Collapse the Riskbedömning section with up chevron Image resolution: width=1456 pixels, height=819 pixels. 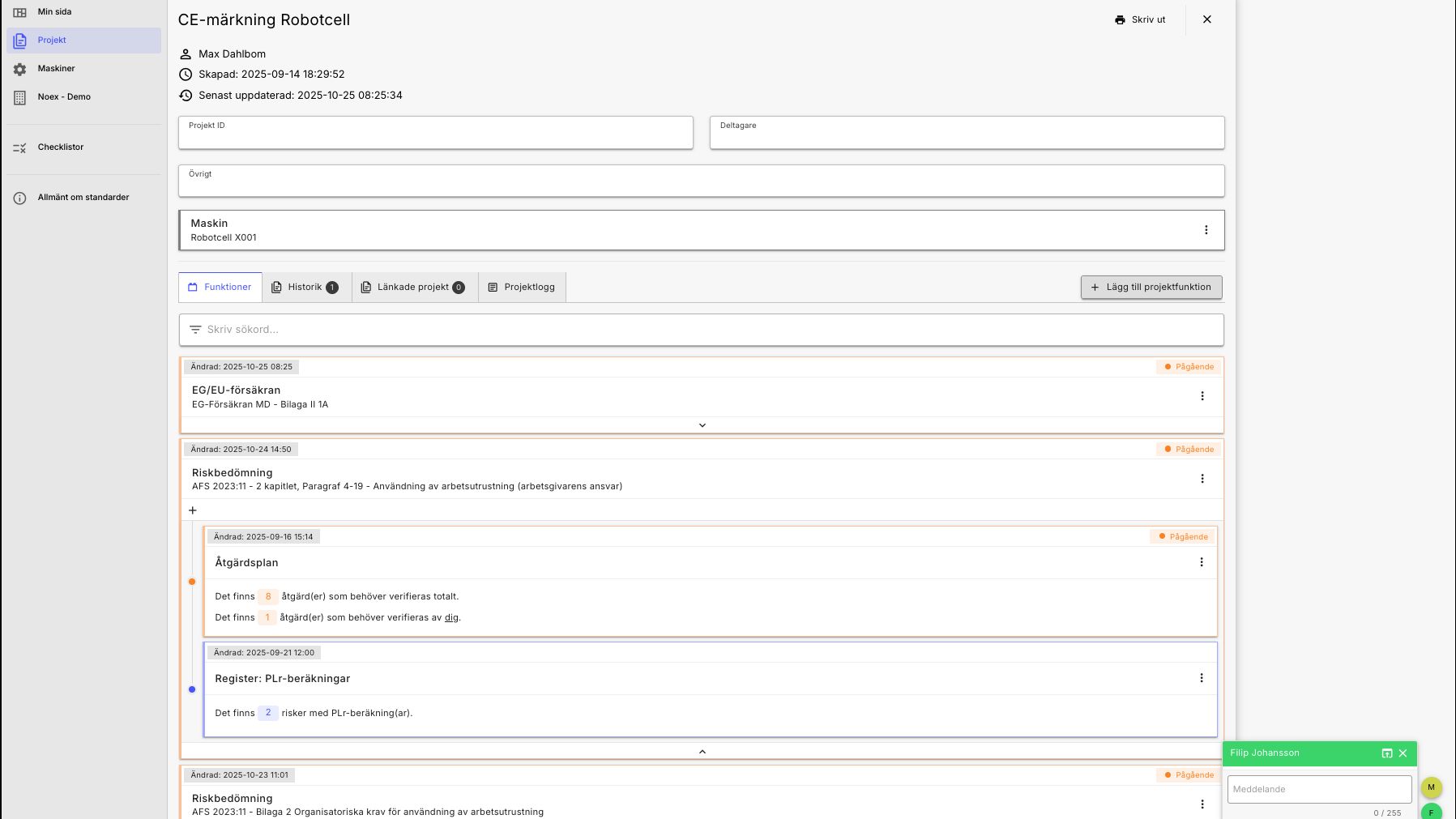pos(702,752)
